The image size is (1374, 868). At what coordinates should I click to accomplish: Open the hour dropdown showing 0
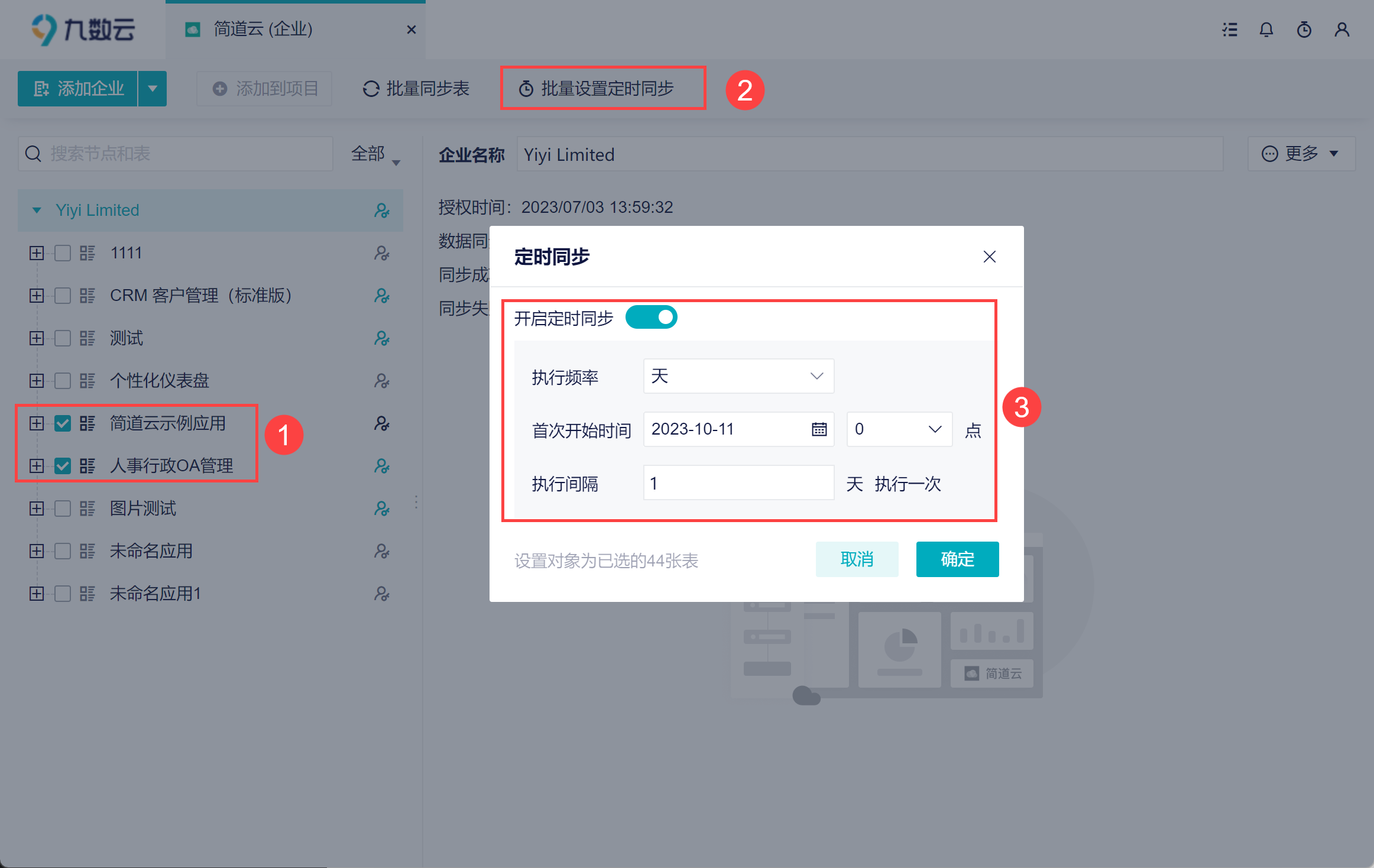899,429
